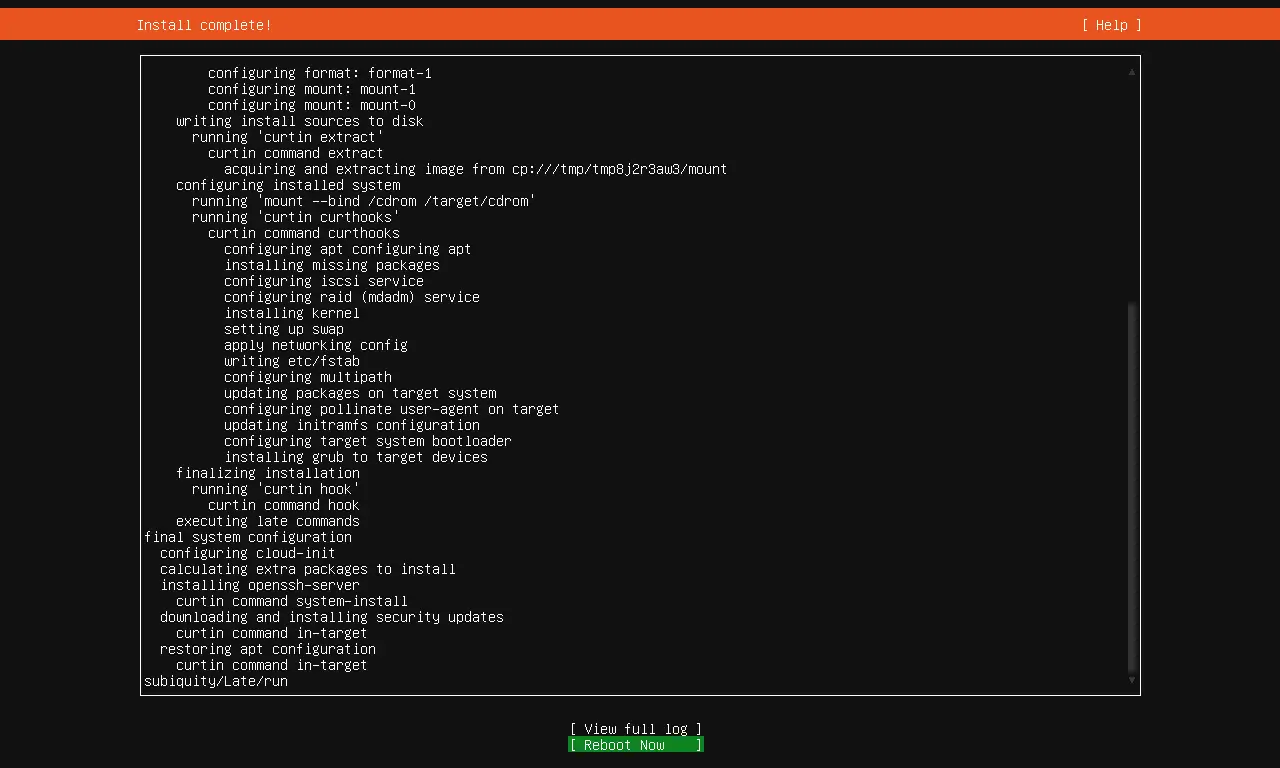Select 'downloading and installing security updates' line

(x=332, y=617)
